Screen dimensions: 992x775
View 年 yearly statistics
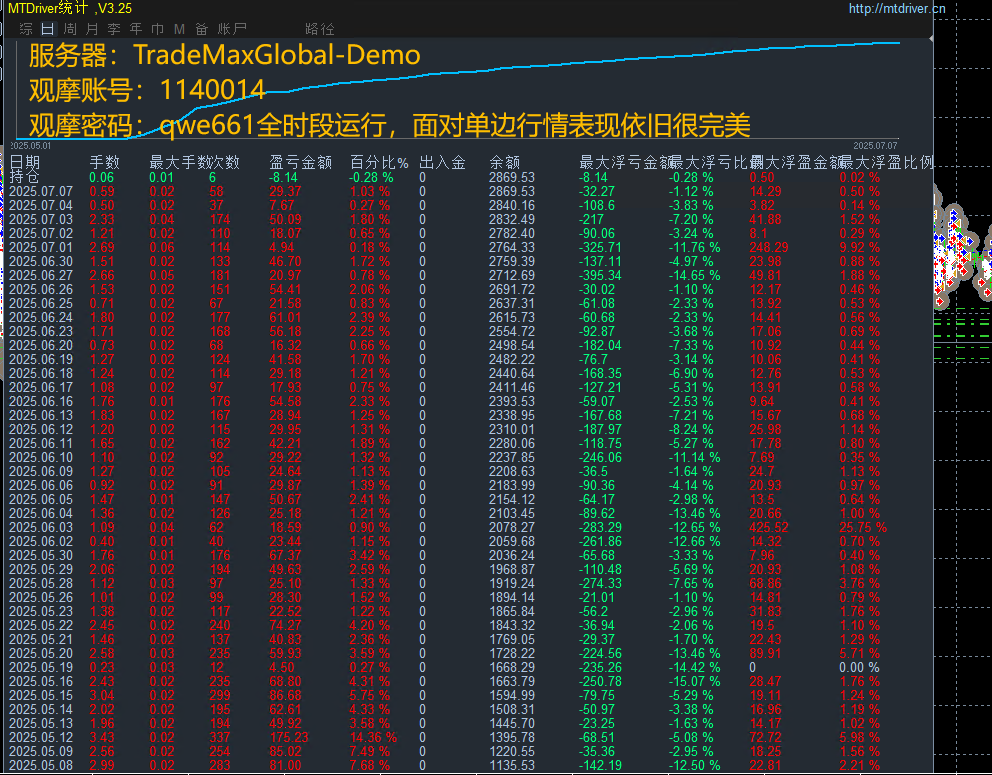point(135,29)
